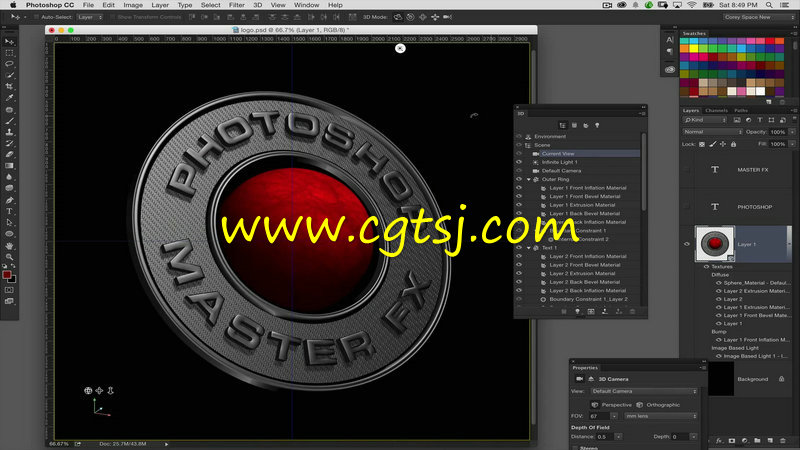The width and height of the screenshot is (800, 450).
Task: Select the Type tool in toolbar
Action: (x=9, y=211)
